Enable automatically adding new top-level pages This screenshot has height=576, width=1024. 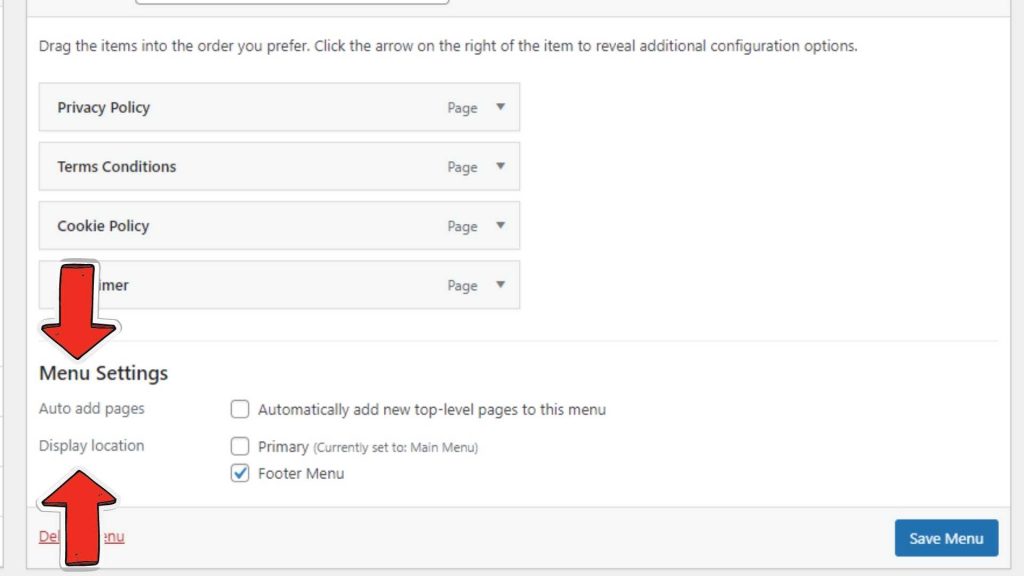[x=239, y=409]
